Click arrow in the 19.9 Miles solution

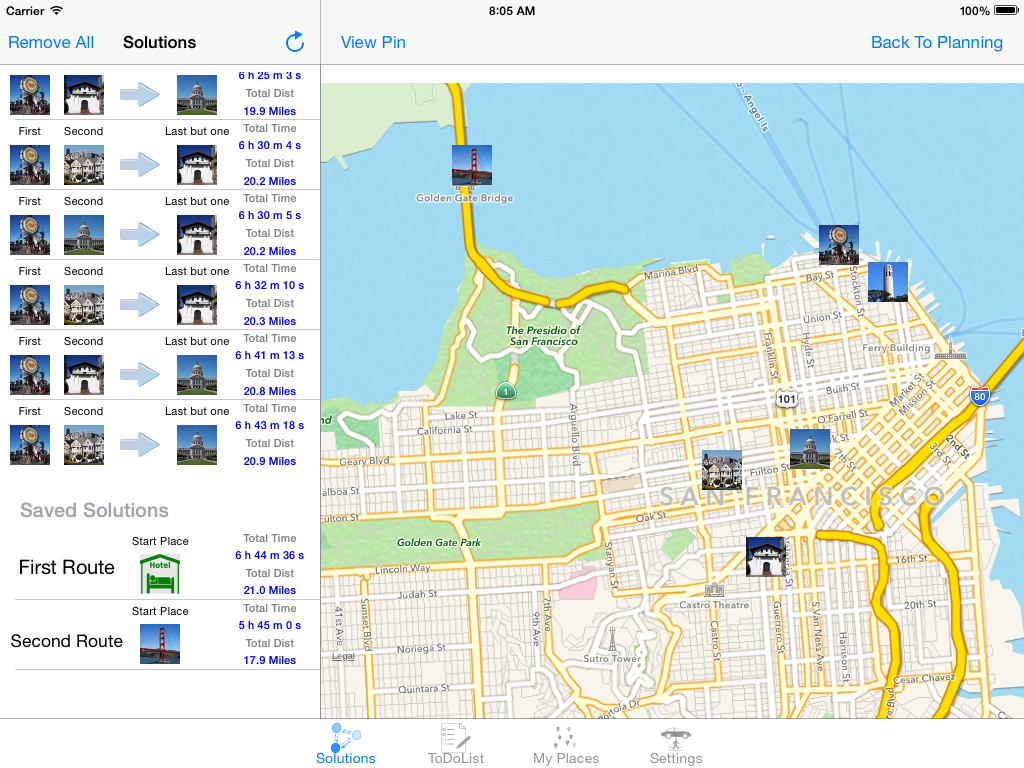pyautogui.click(x=140, y=95)
